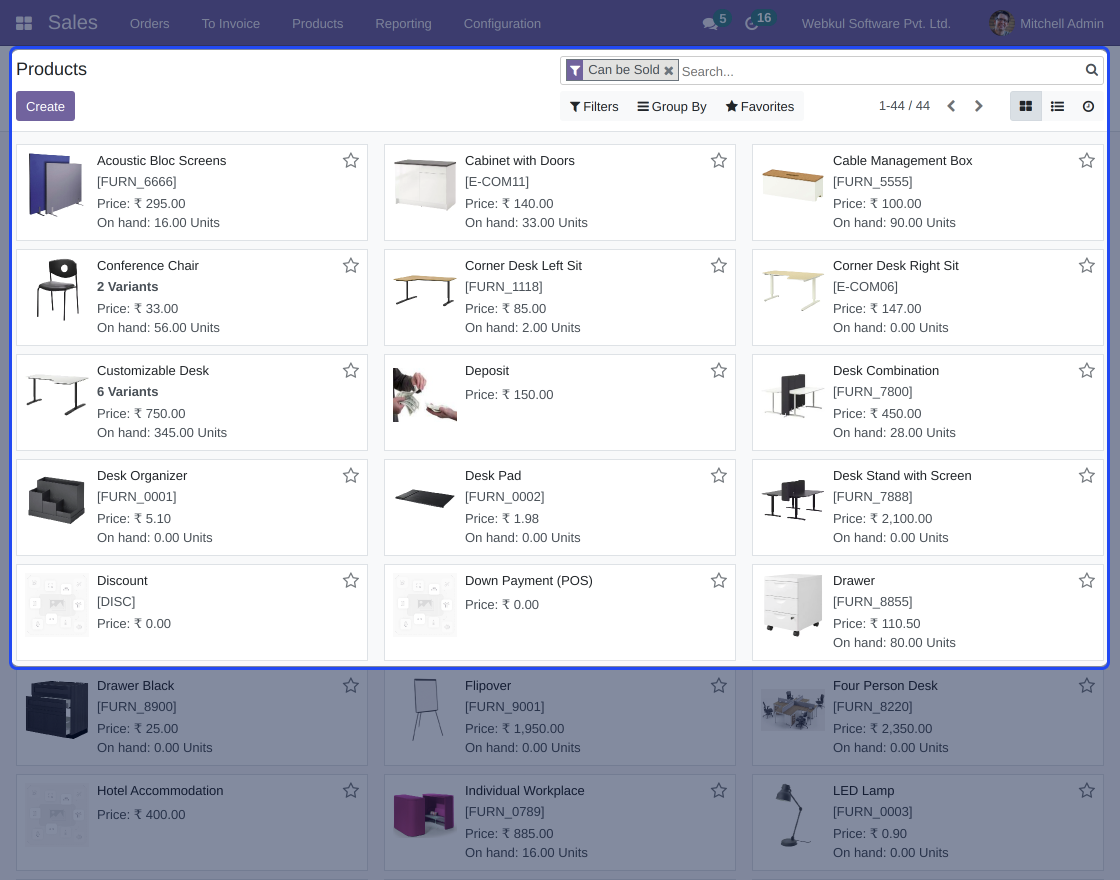
Task: Click 'Price: ₹ 2,100.00' text
Action: coord(882,519)
